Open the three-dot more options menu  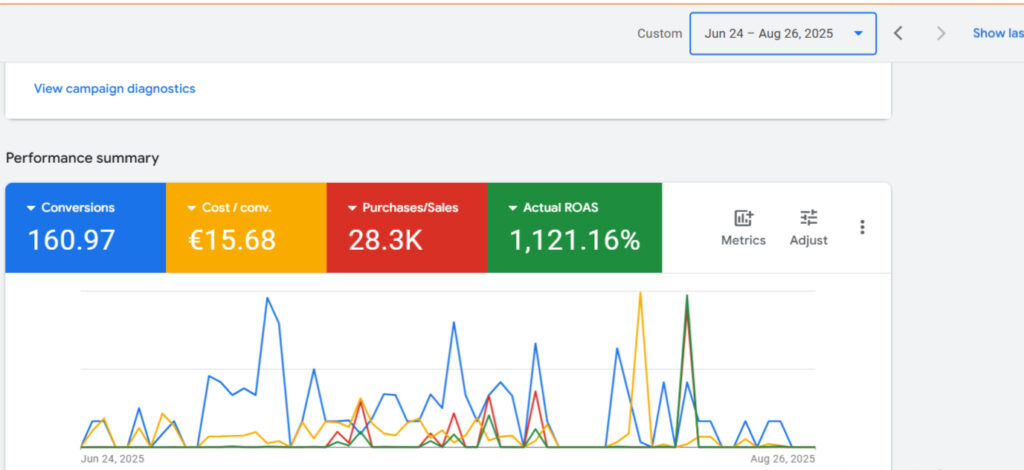[x=862, y=227]
